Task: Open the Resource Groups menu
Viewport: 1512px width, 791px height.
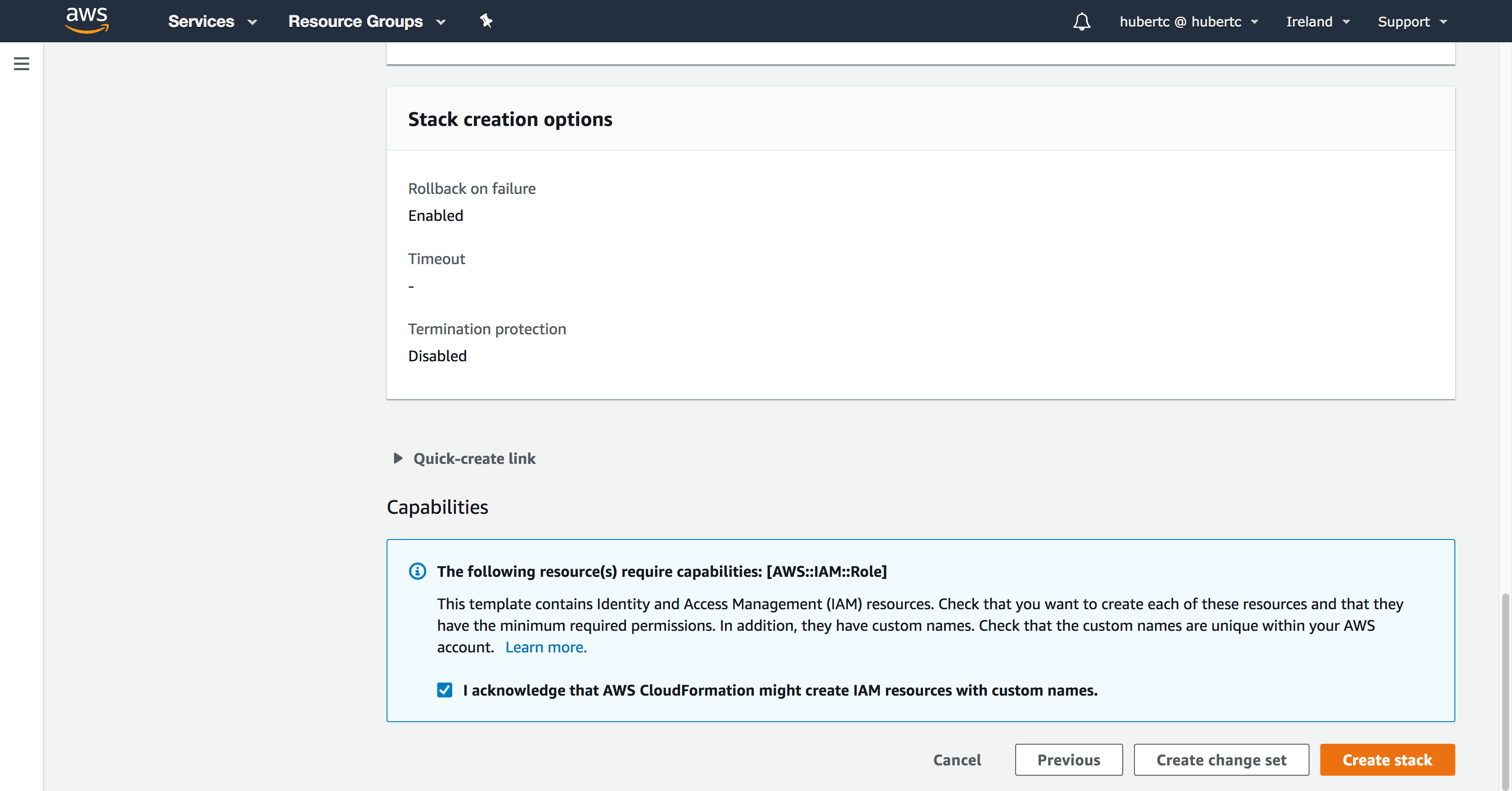Action: point(367,22)
